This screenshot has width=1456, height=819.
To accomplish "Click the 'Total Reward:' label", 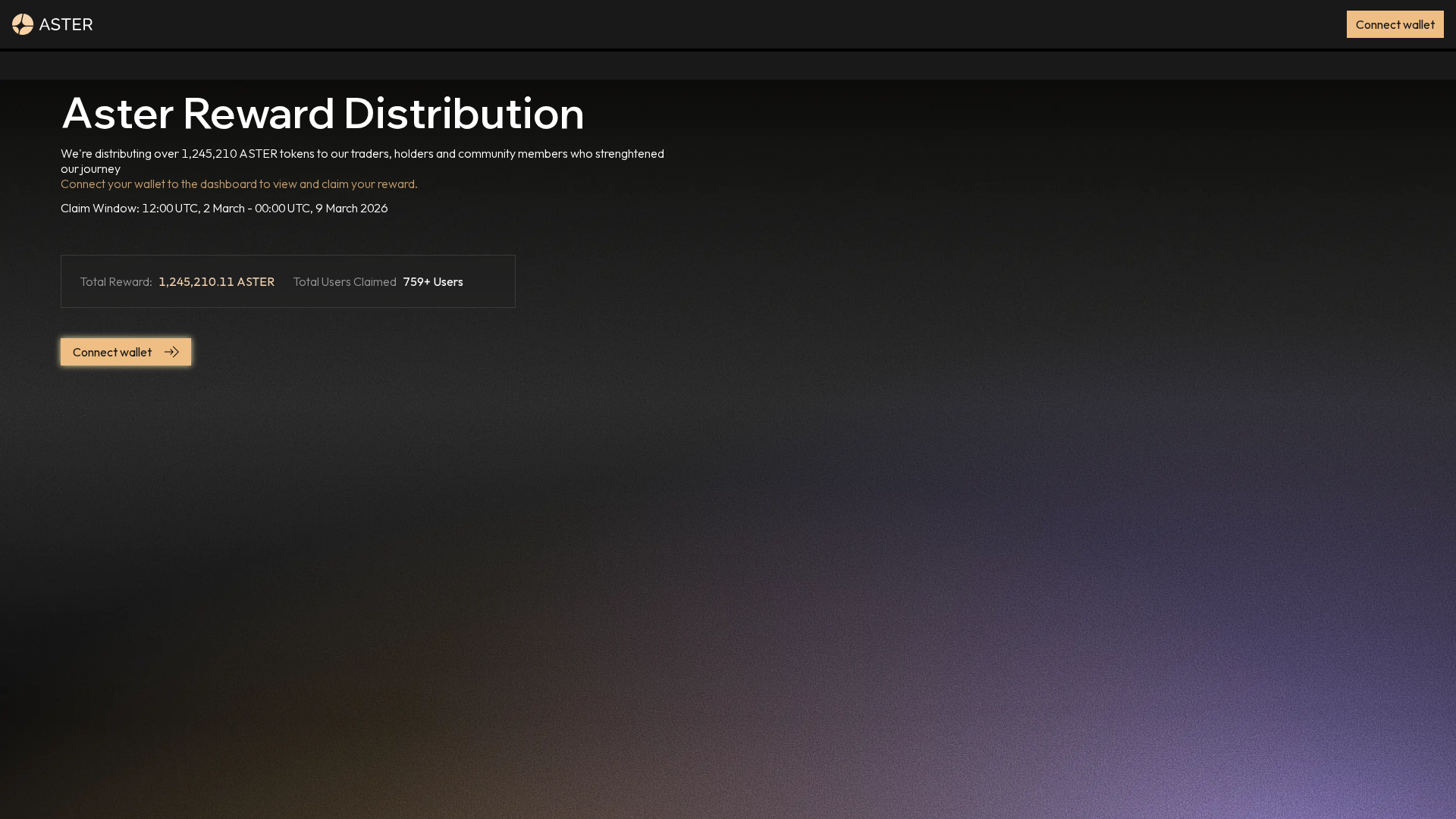I will pos(116,282).
